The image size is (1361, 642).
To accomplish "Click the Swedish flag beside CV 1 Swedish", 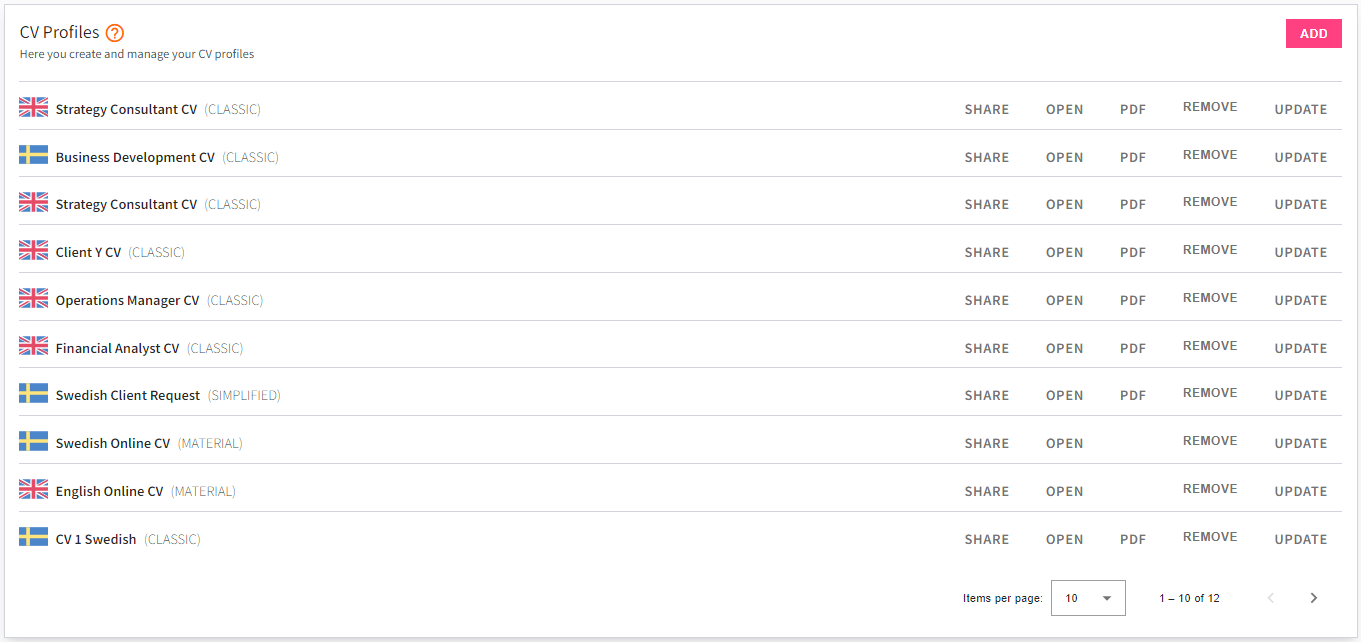I will coord(33,537).
